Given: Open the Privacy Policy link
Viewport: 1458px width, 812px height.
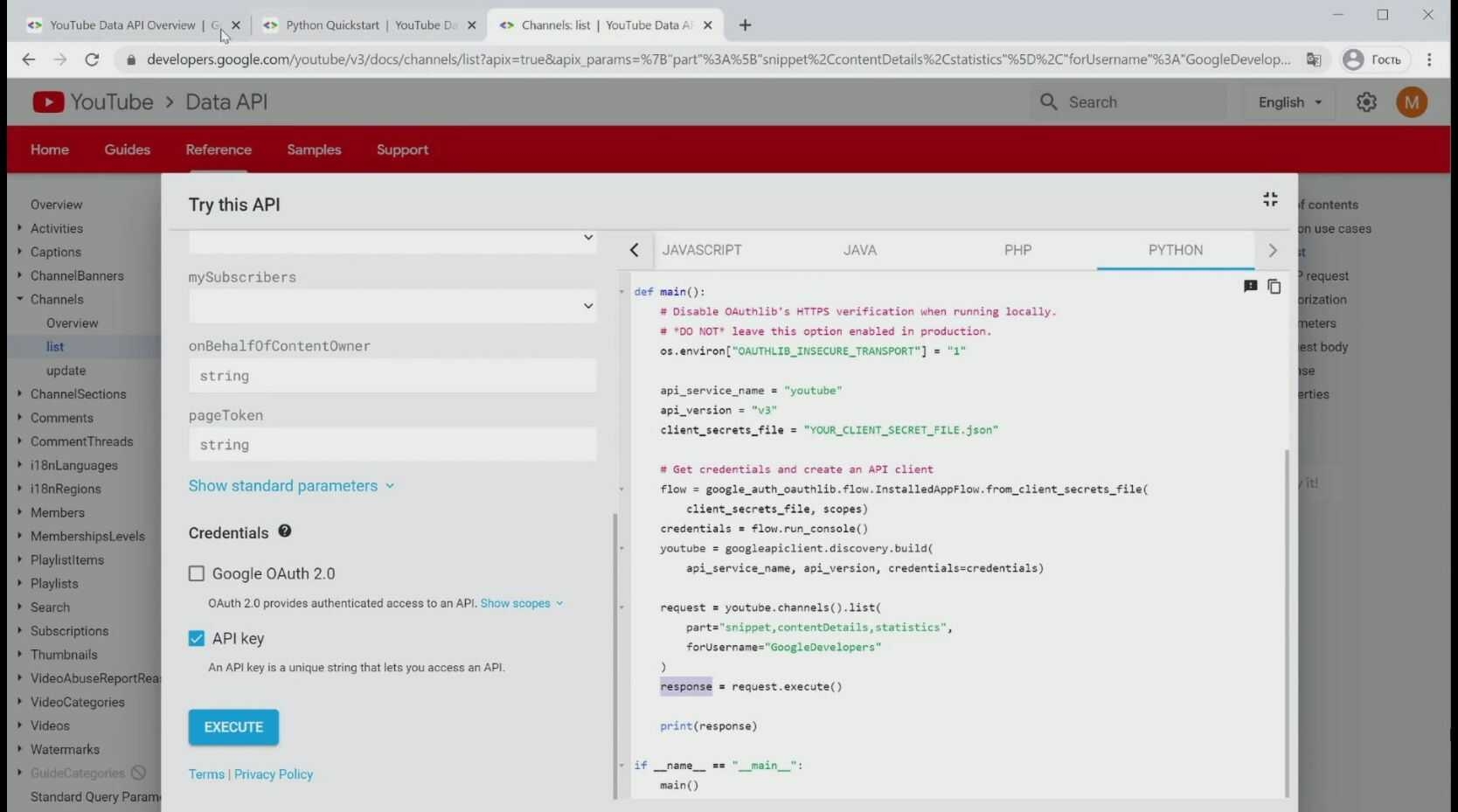Looking at the screenshot, I should (x=274, y=774).
